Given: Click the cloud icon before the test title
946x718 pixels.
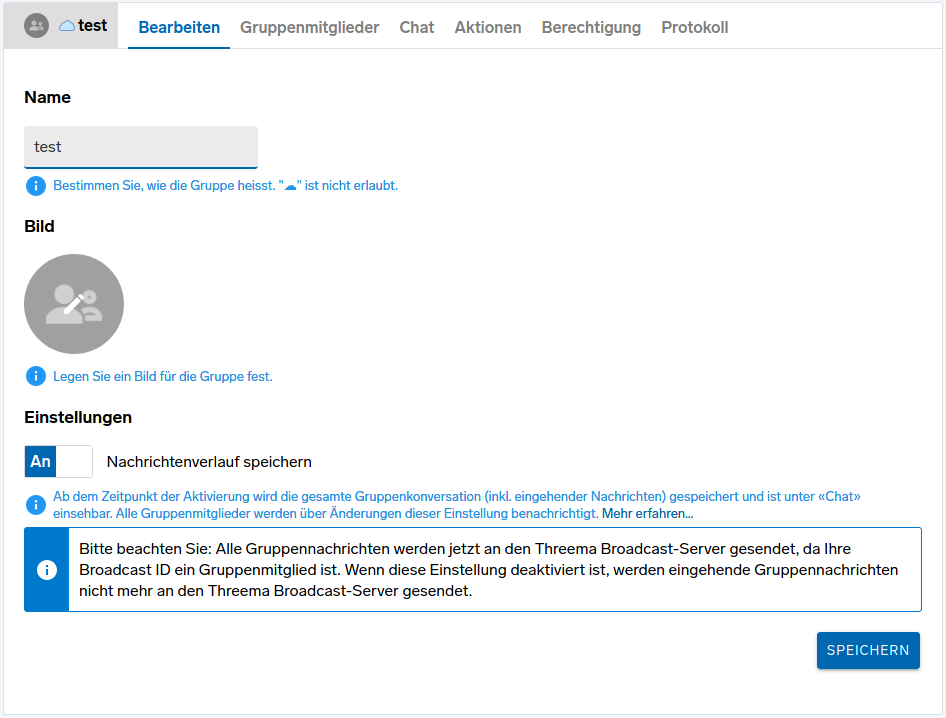Looking at the screenshot, I should click(67, 25).
